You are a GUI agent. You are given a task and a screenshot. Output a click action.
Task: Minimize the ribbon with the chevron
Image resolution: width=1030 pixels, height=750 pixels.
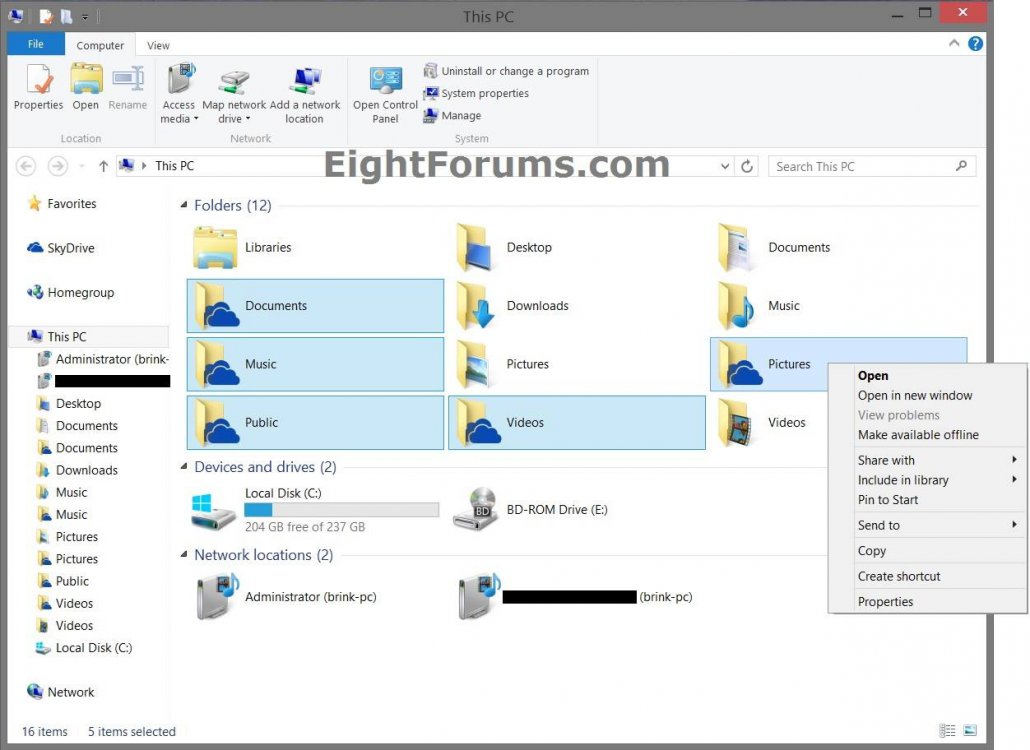954,43
